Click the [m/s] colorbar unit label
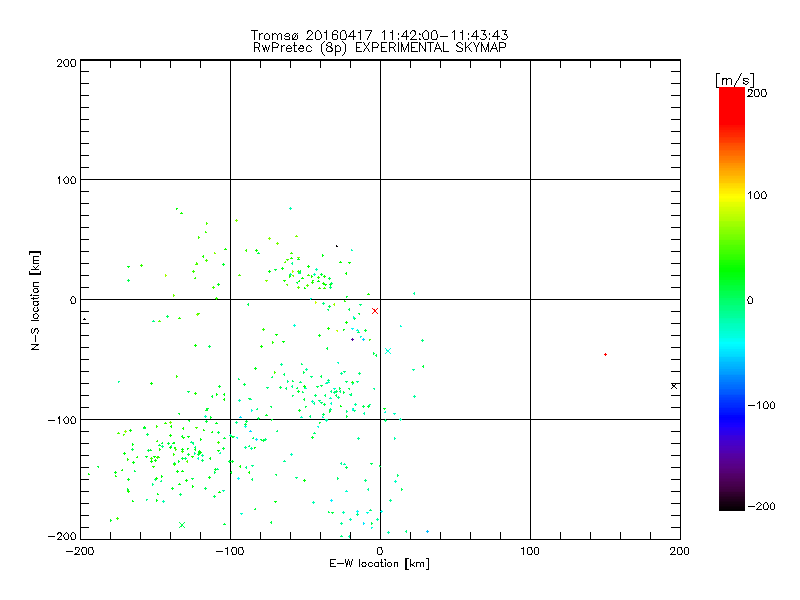Image resolution: width=800 pixels, height=600 pixels. click(x=735, y=80)
